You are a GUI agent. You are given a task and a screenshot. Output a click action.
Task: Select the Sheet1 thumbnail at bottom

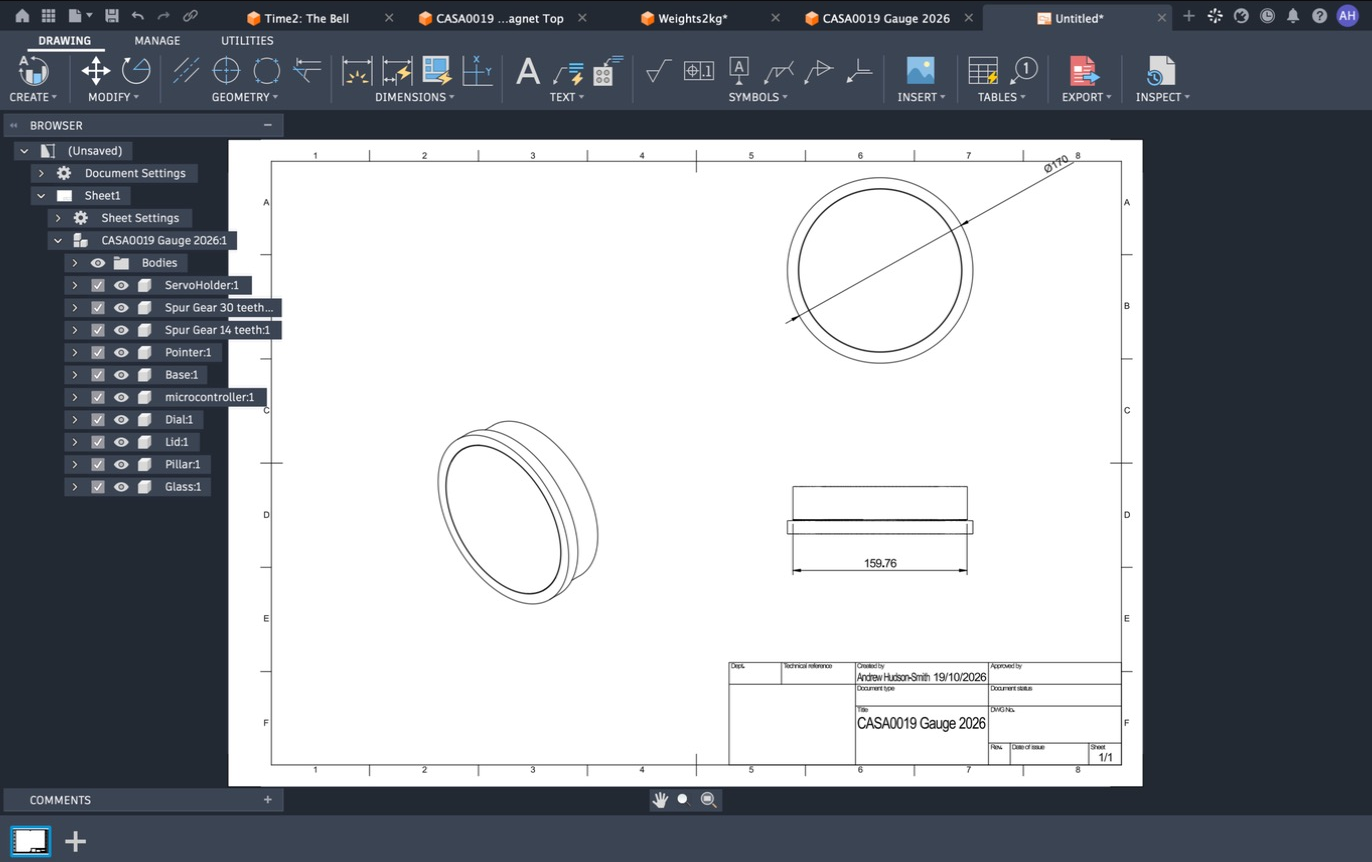click(x=30, y=841)
